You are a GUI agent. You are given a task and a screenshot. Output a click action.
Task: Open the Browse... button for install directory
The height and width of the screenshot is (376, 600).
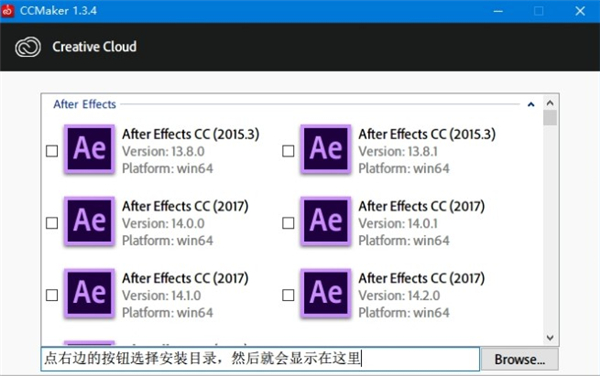[x=519, y=359]
